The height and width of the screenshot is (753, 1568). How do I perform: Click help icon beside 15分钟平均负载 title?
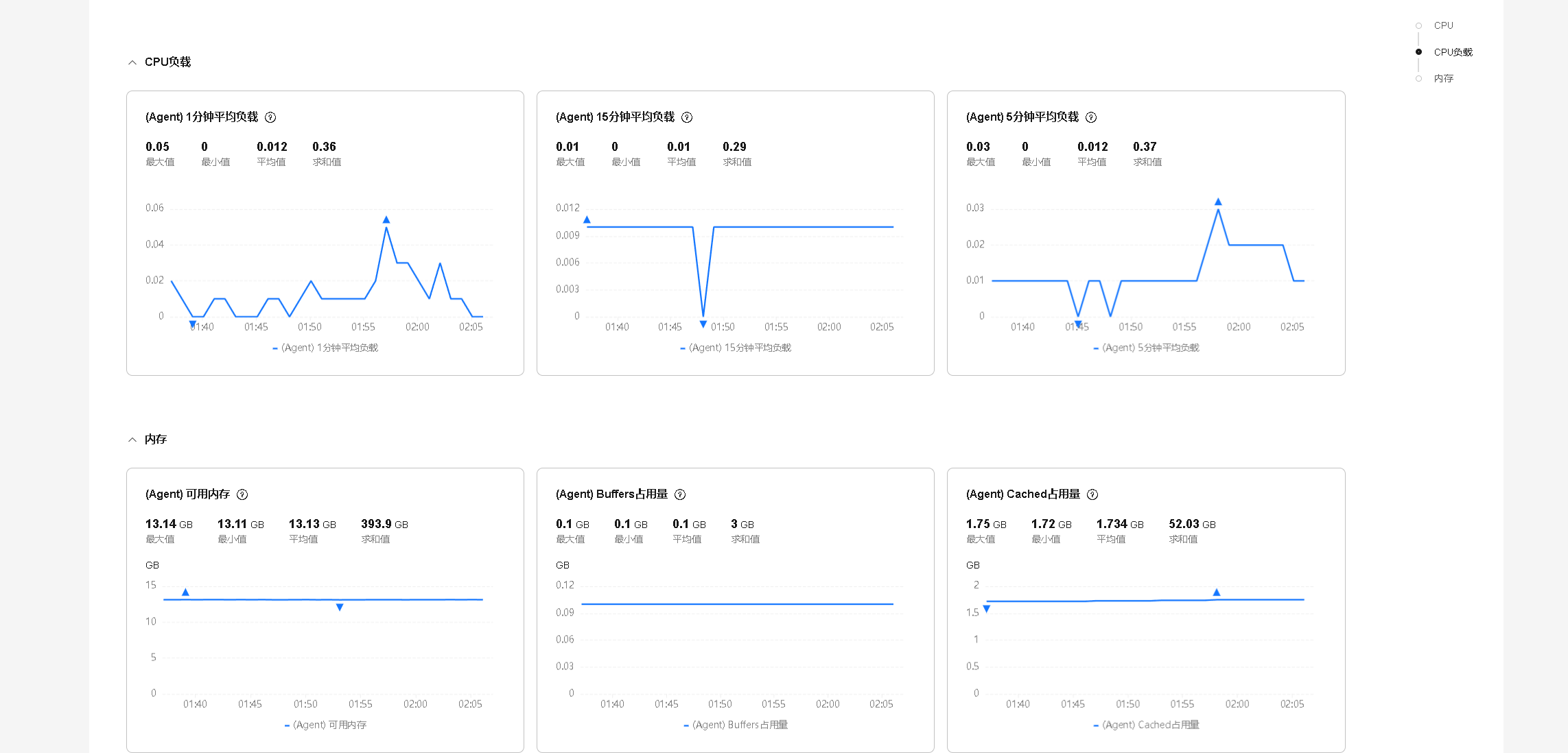pos(687,117)
